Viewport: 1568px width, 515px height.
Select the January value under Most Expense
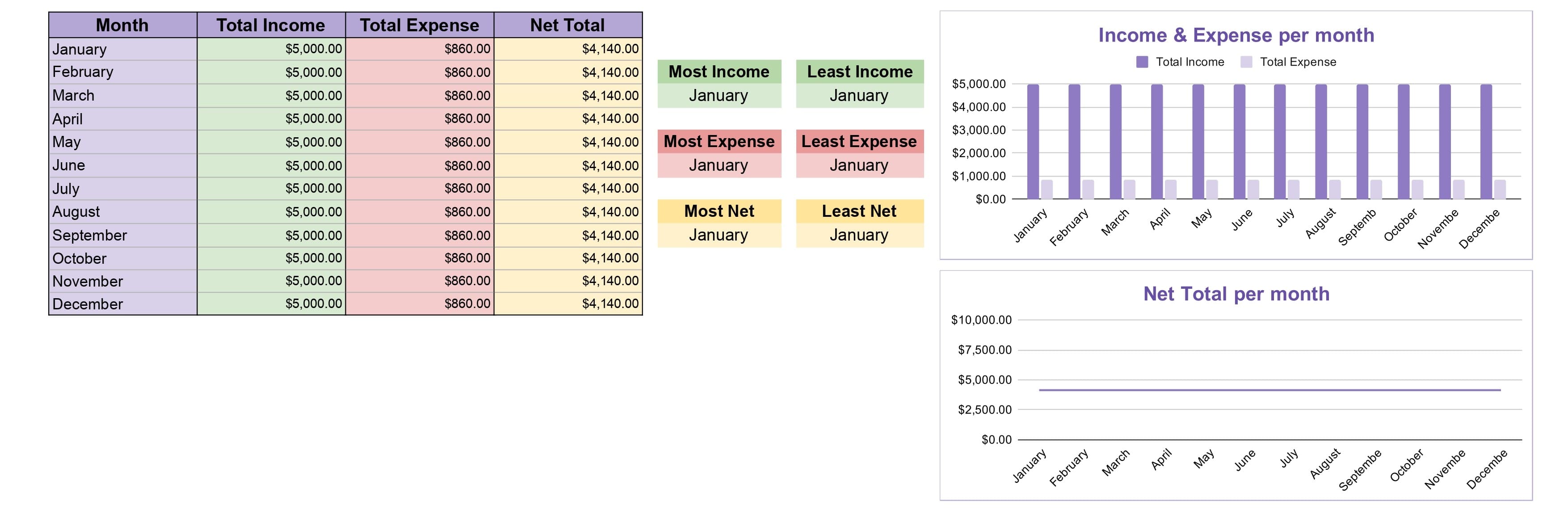pyautogui.click(x=719, y=165)
